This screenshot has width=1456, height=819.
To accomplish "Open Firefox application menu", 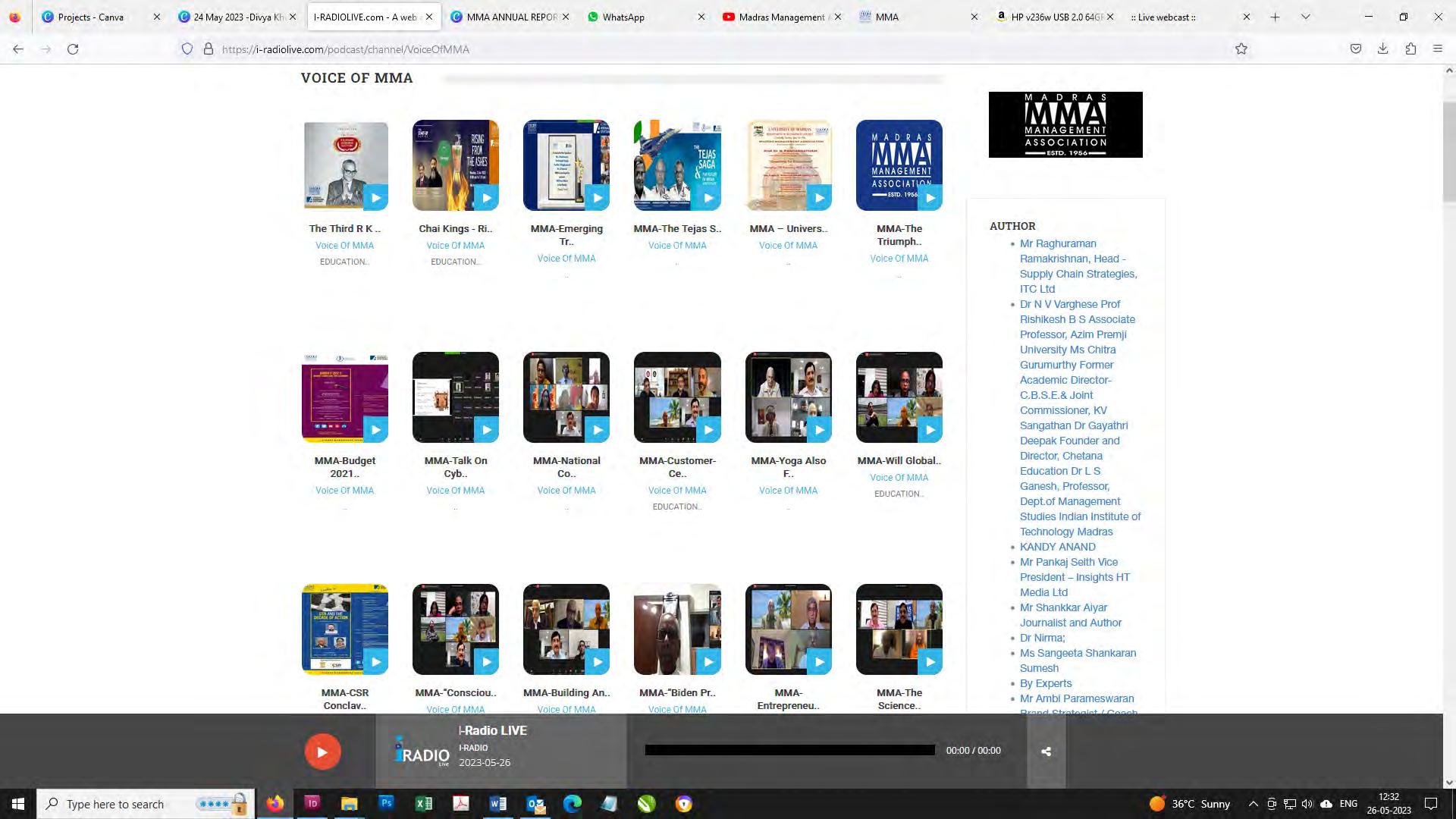I will (1438, 49).
